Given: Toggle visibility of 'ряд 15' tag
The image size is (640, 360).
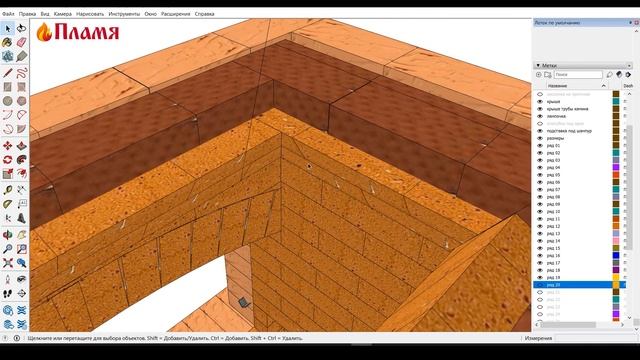Looking at the screenshot, I should [540, 249].
